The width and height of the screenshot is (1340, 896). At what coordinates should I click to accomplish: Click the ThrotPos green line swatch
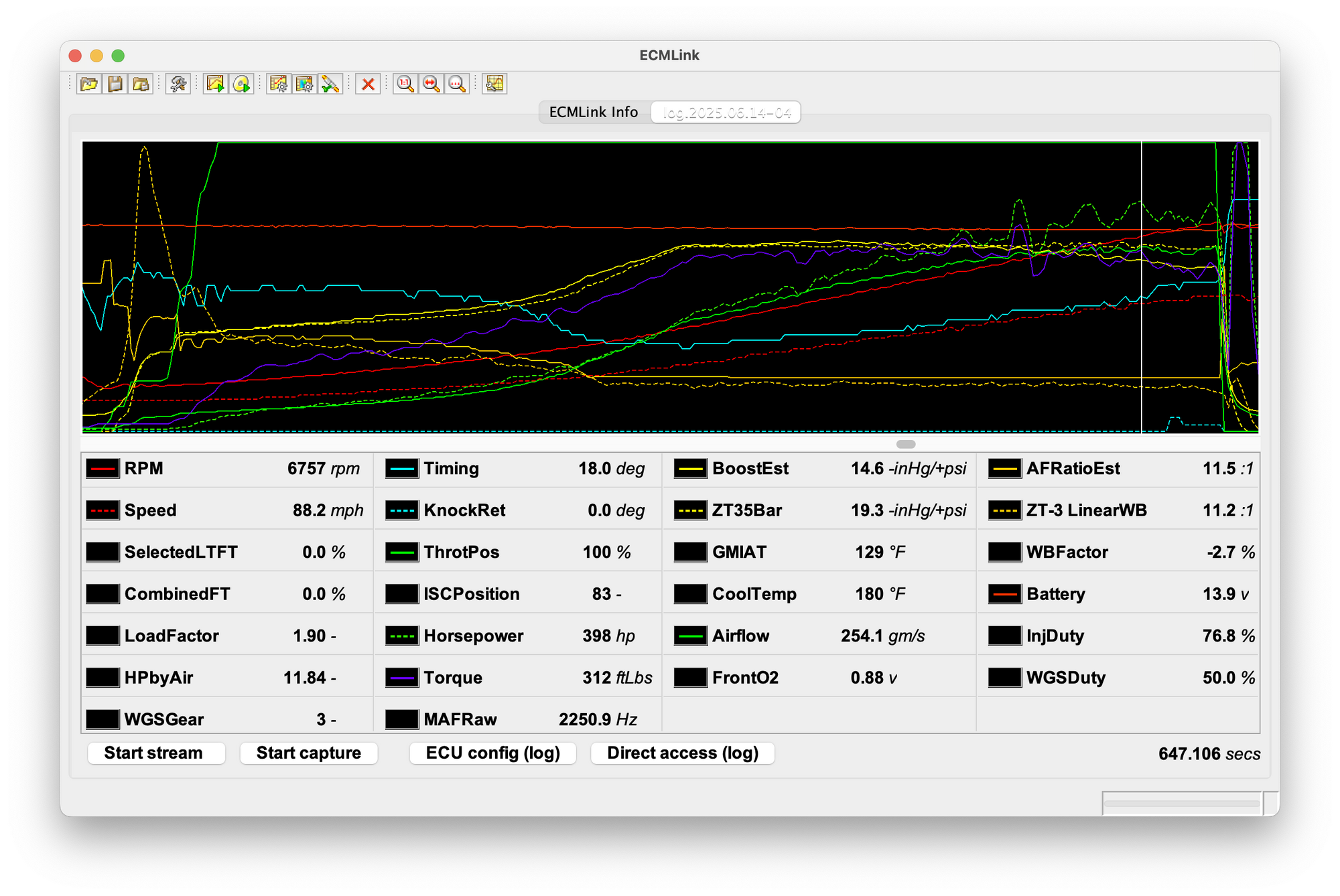[x=402, y=552]
